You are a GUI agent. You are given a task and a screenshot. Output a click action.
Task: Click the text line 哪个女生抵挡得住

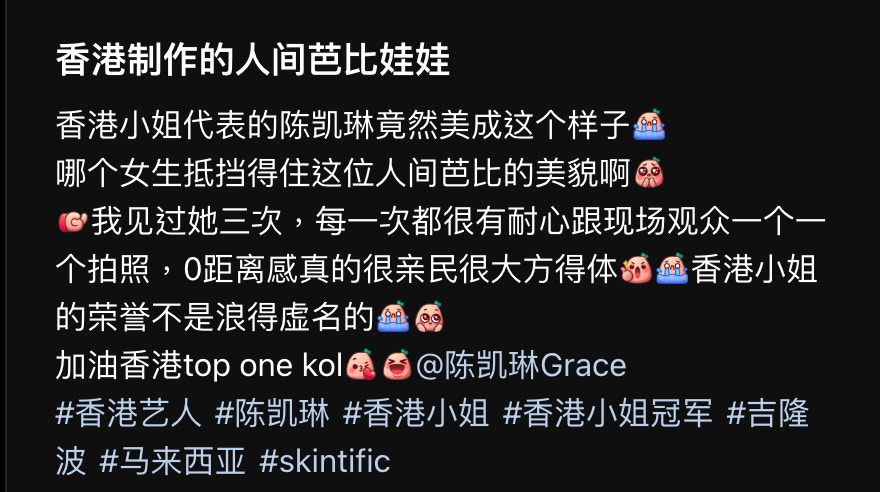343,173
